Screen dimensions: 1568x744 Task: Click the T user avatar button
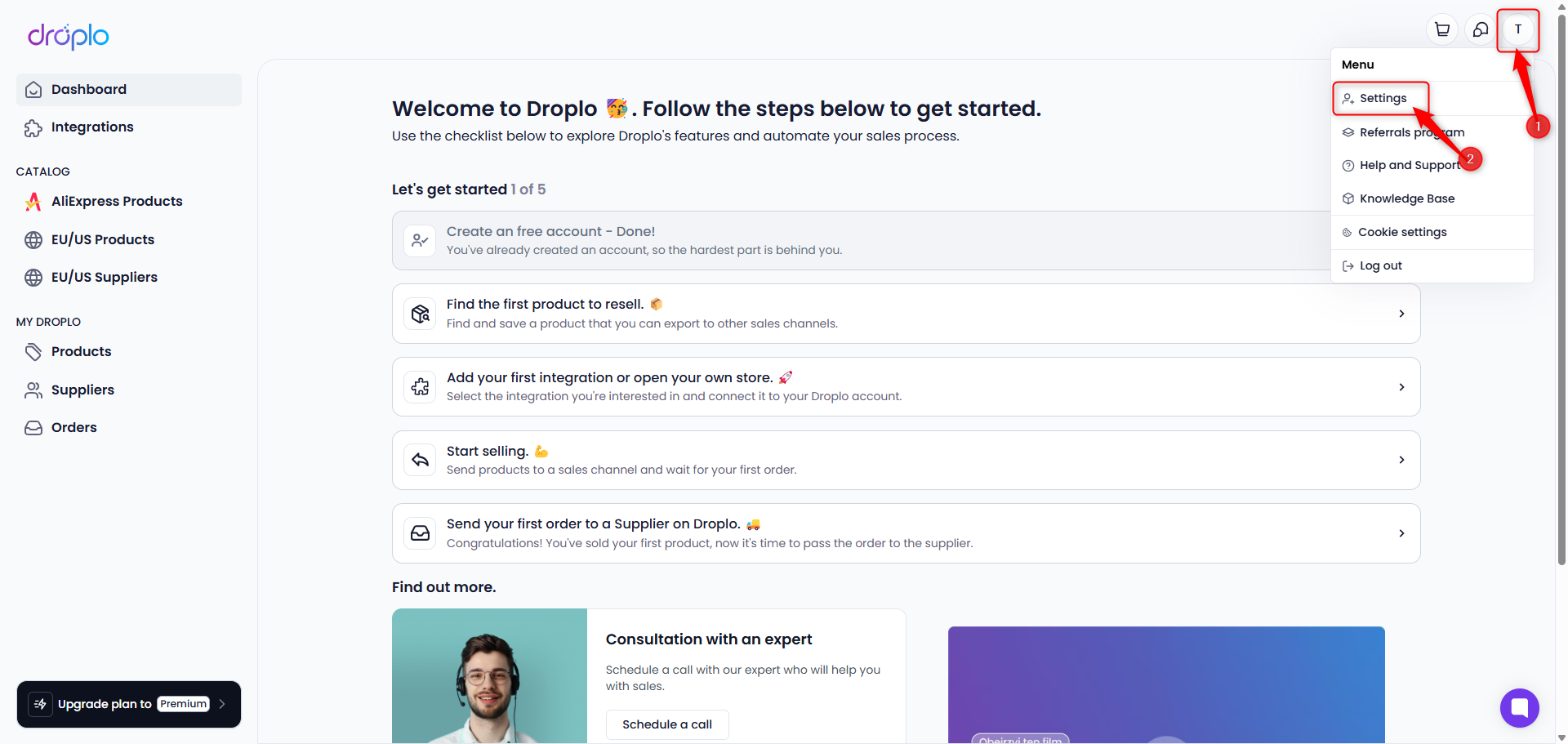(1518, 29)
